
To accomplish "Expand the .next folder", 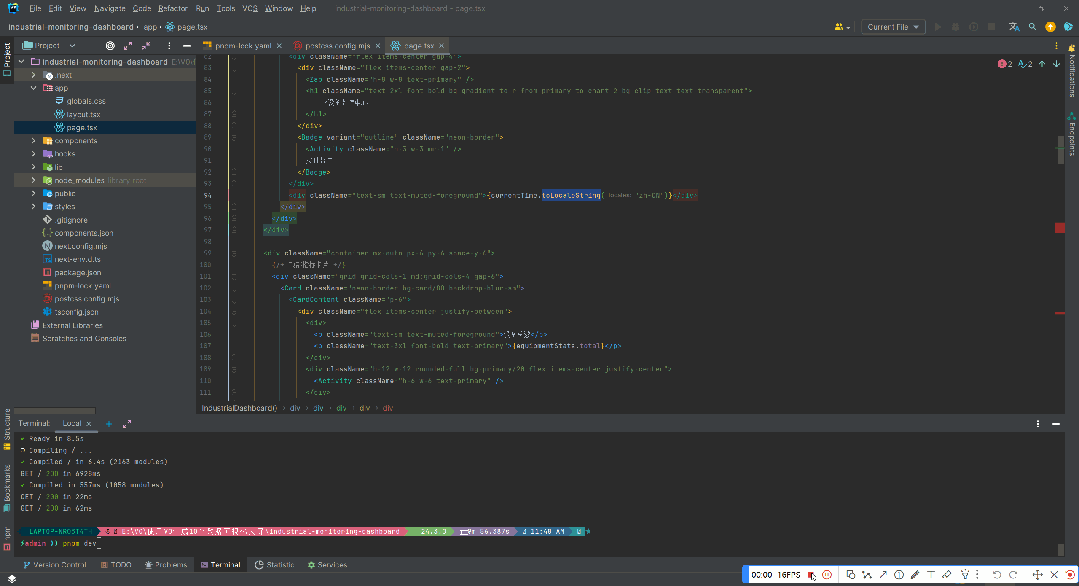I will pyautogui.click(x=34, y=75).
